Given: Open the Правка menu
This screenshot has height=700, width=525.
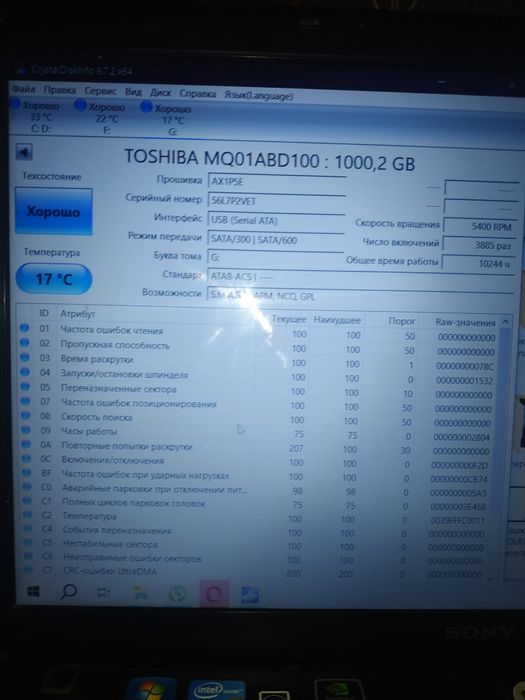Looking at the screenshot, I should click(x=59, y=91).
